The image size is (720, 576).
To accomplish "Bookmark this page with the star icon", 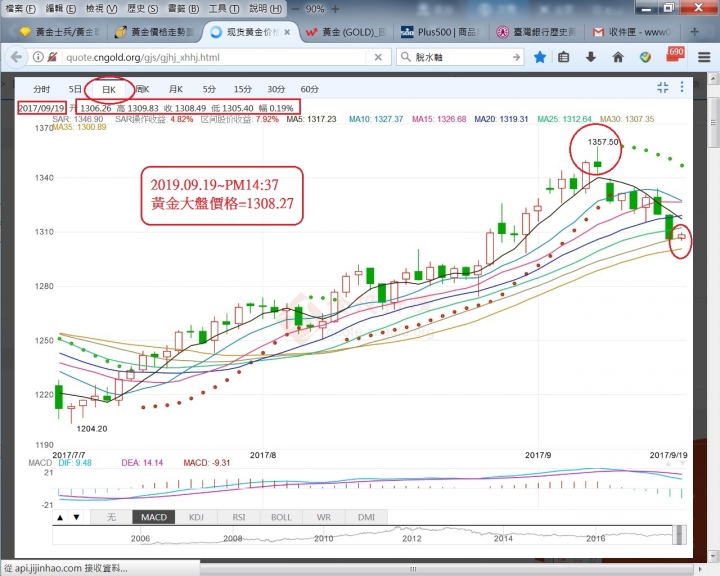I will tap(540, 57).
